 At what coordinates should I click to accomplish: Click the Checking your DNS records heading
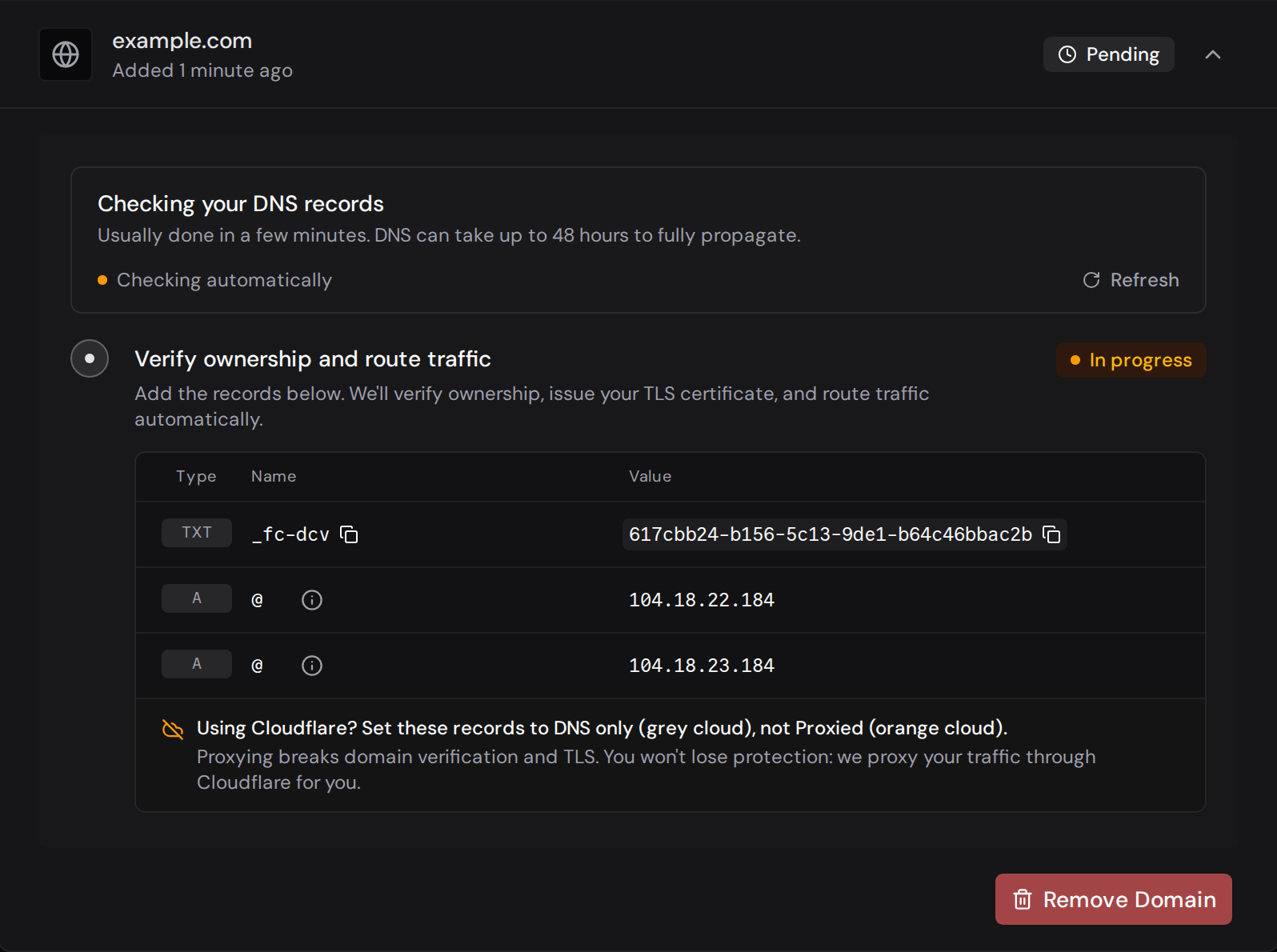tap(241, 204)
